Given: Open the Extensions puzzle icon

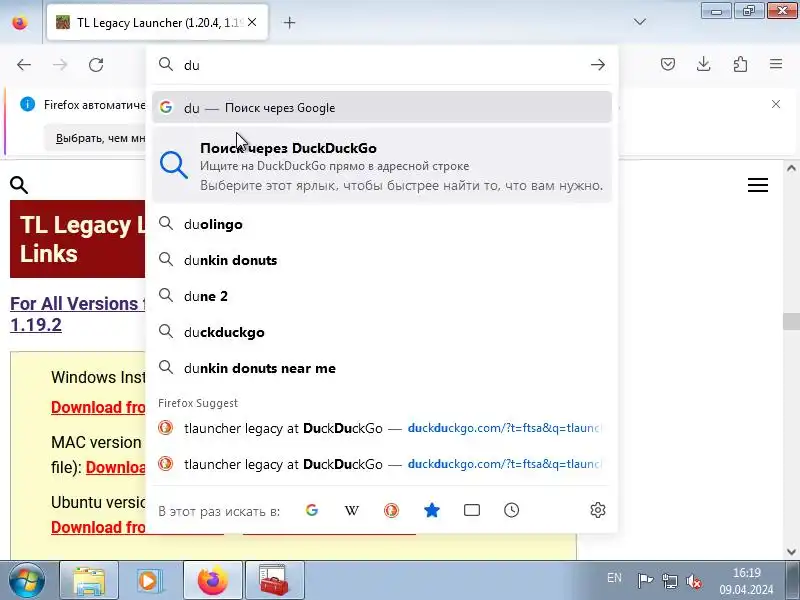Looking at the screenshot, I should click(740, 64).
